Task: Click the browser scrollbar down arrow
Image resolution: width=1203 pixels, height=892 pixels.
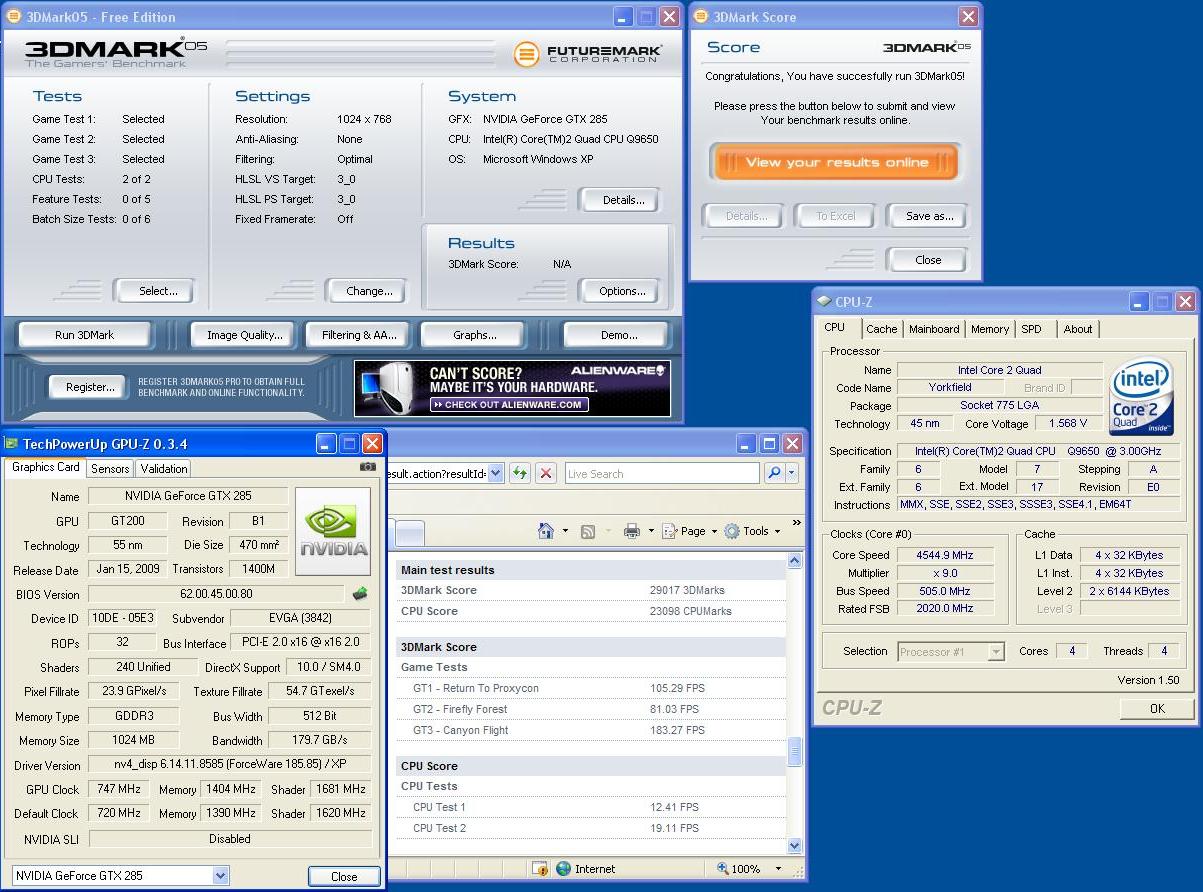Action: (795, 846)
